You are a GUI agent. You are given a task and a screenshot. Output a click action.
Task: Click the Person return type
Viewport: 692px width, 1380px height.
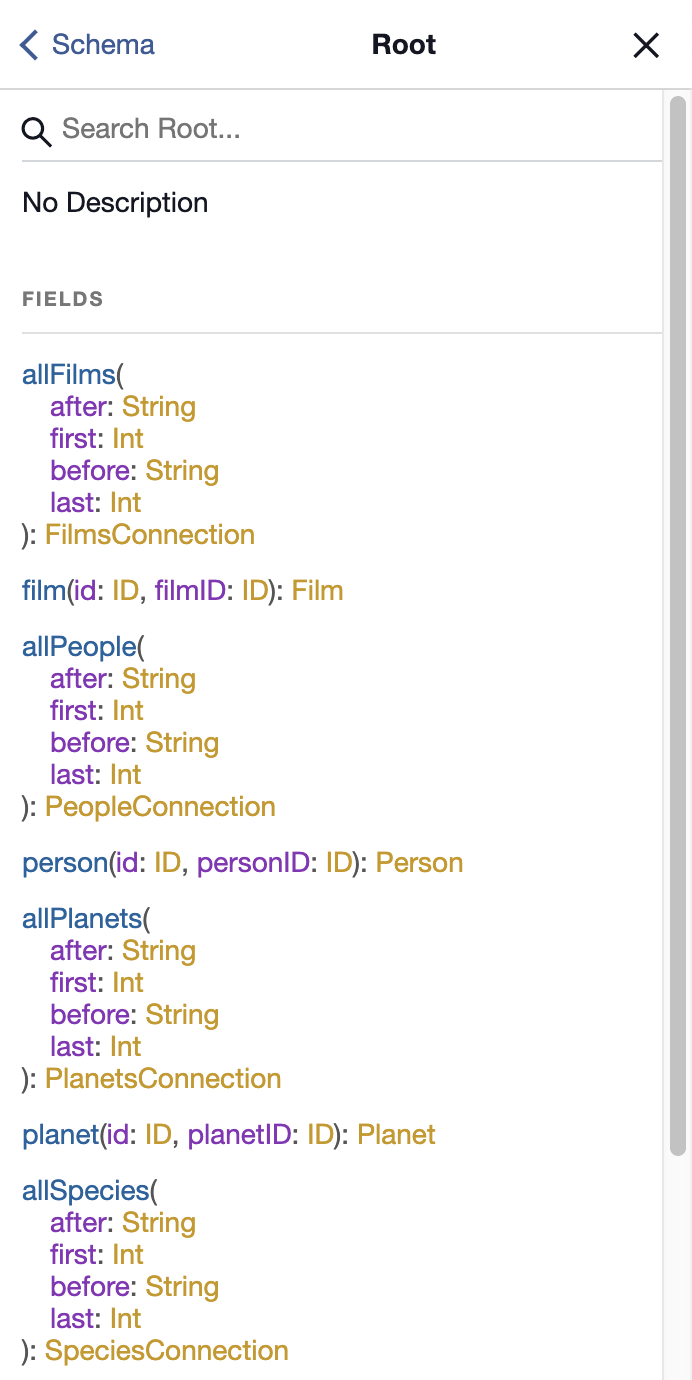click(420, 863)
